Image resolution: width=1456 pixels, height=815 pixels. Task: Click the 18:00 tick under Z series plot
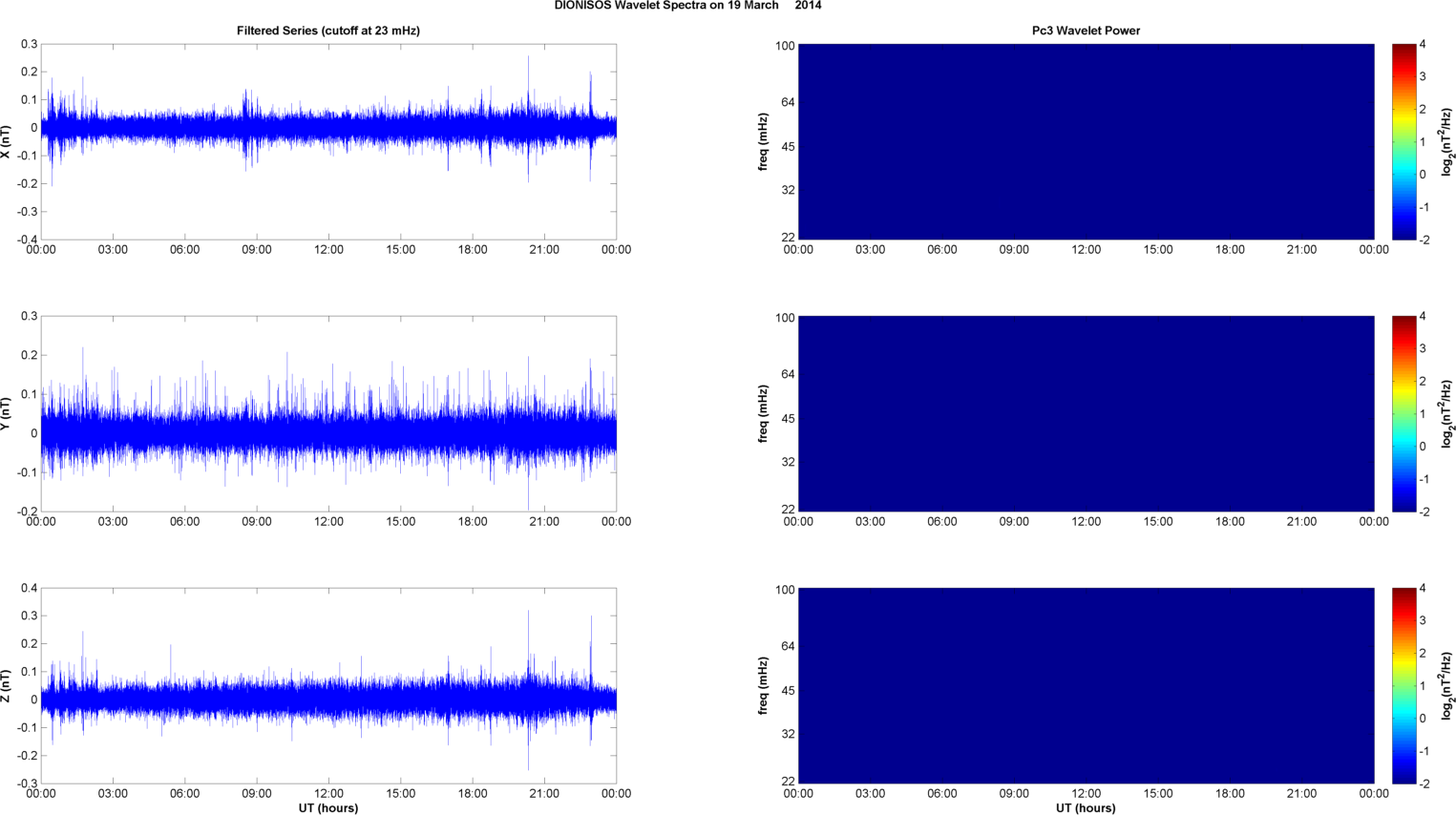[x=473, y=794]
